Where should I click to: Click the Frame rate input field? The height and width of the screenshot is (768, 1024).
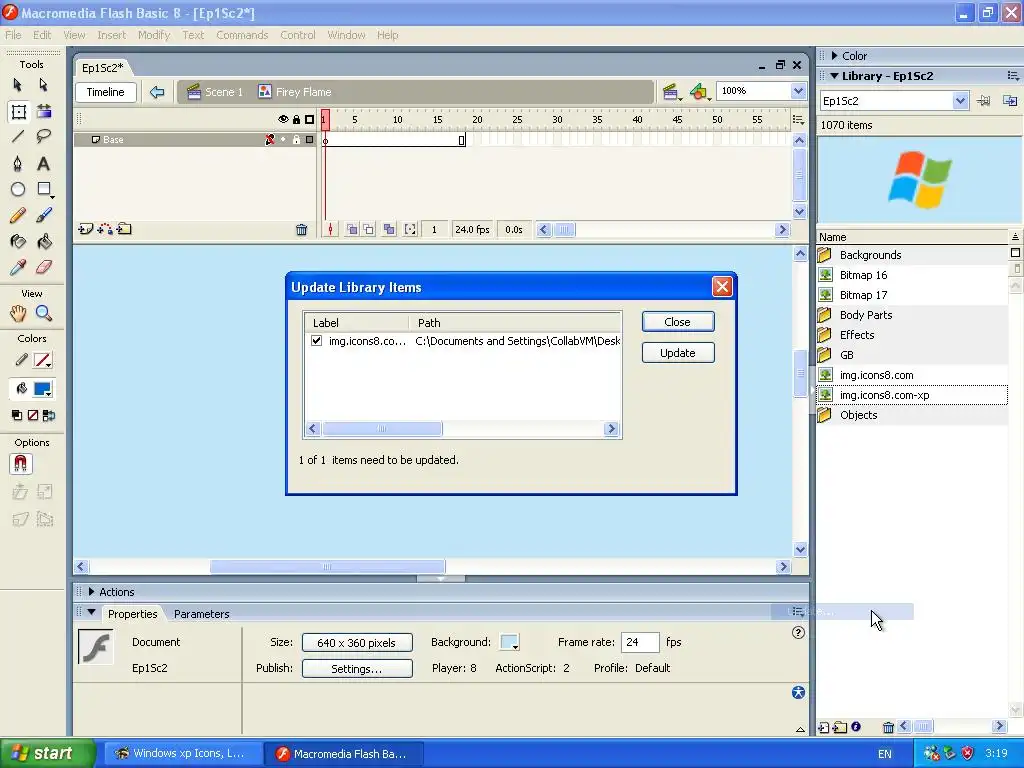coord(640,643)
